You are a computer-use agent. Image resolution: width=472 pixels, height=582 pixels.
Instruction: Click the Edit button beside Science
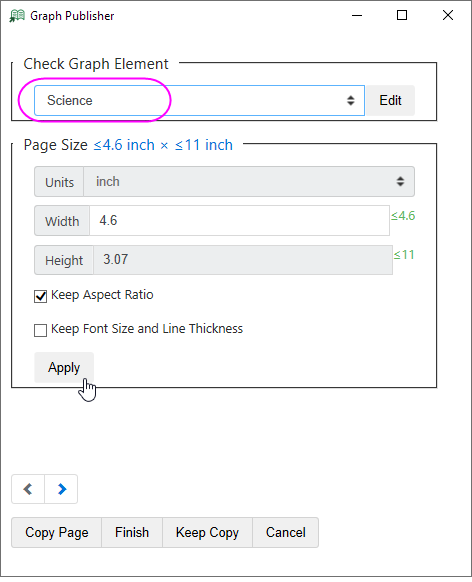coord(390,101)
